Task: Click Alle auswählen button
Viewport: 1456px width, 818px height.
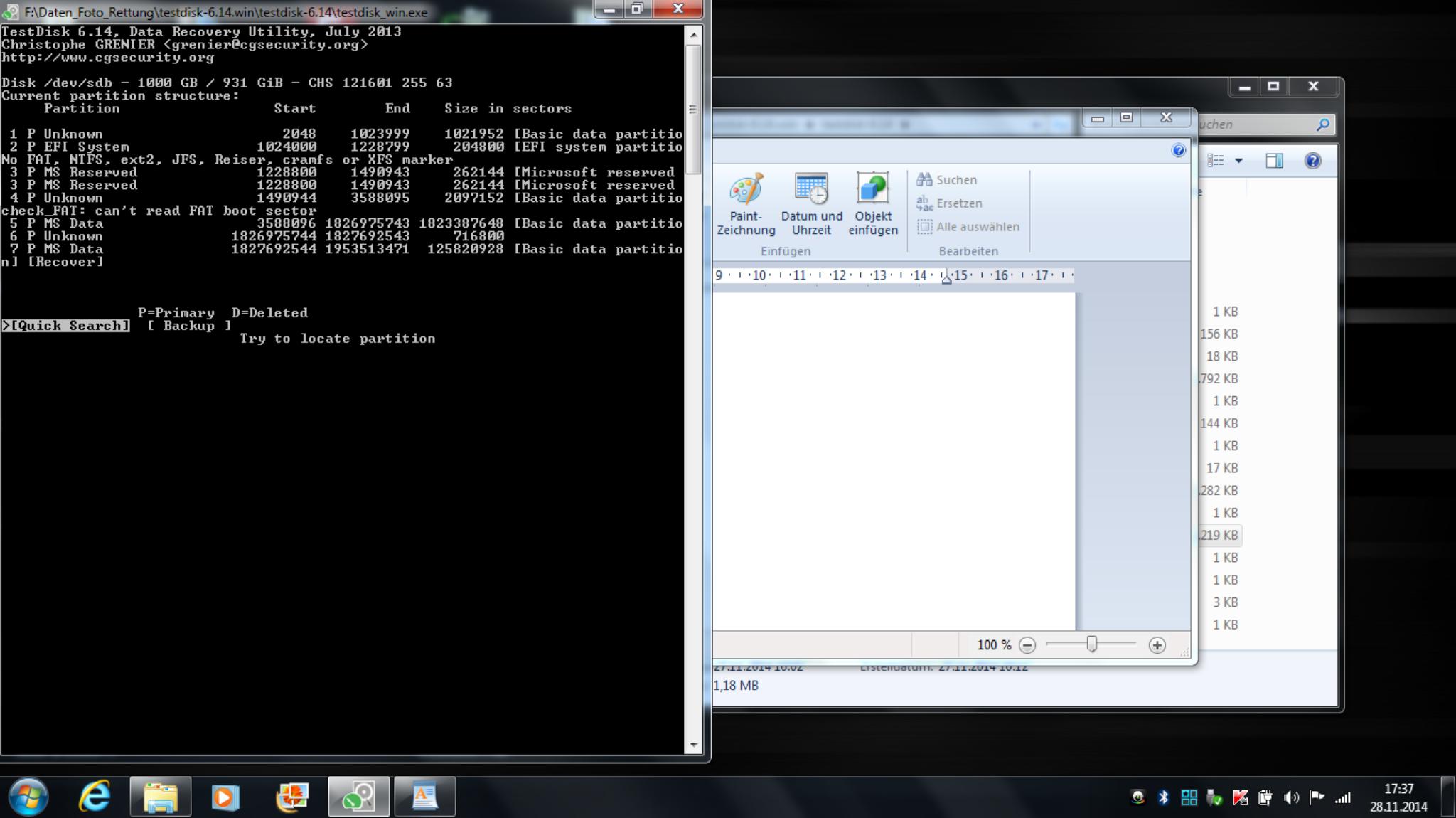Action: coord(968,227)
